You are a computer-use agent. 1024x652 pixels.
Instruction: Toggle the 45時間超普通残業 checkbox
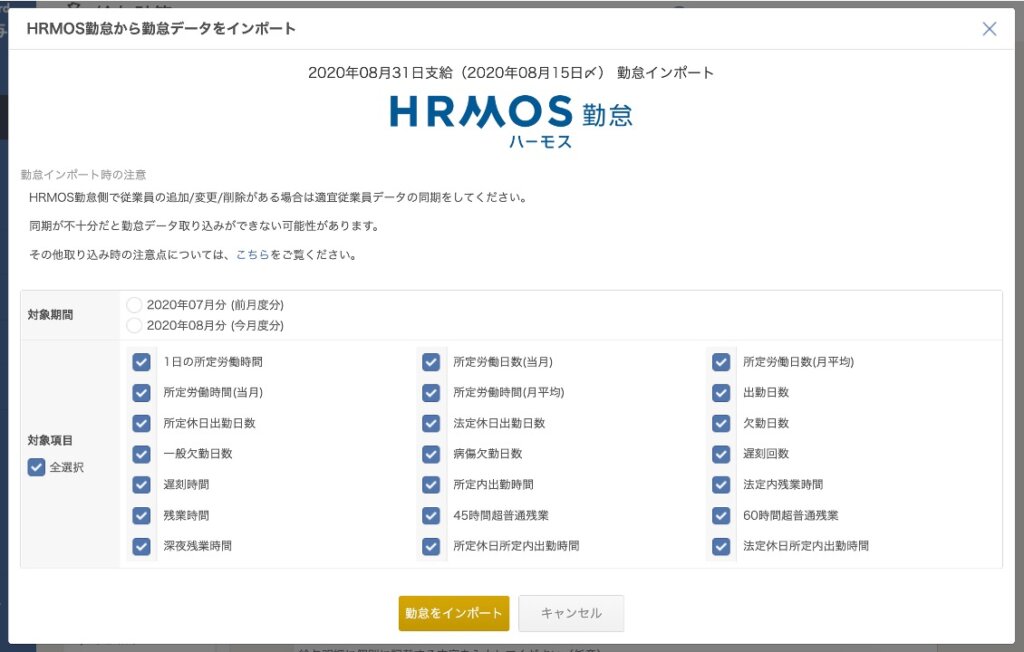(x=431, y=516)
